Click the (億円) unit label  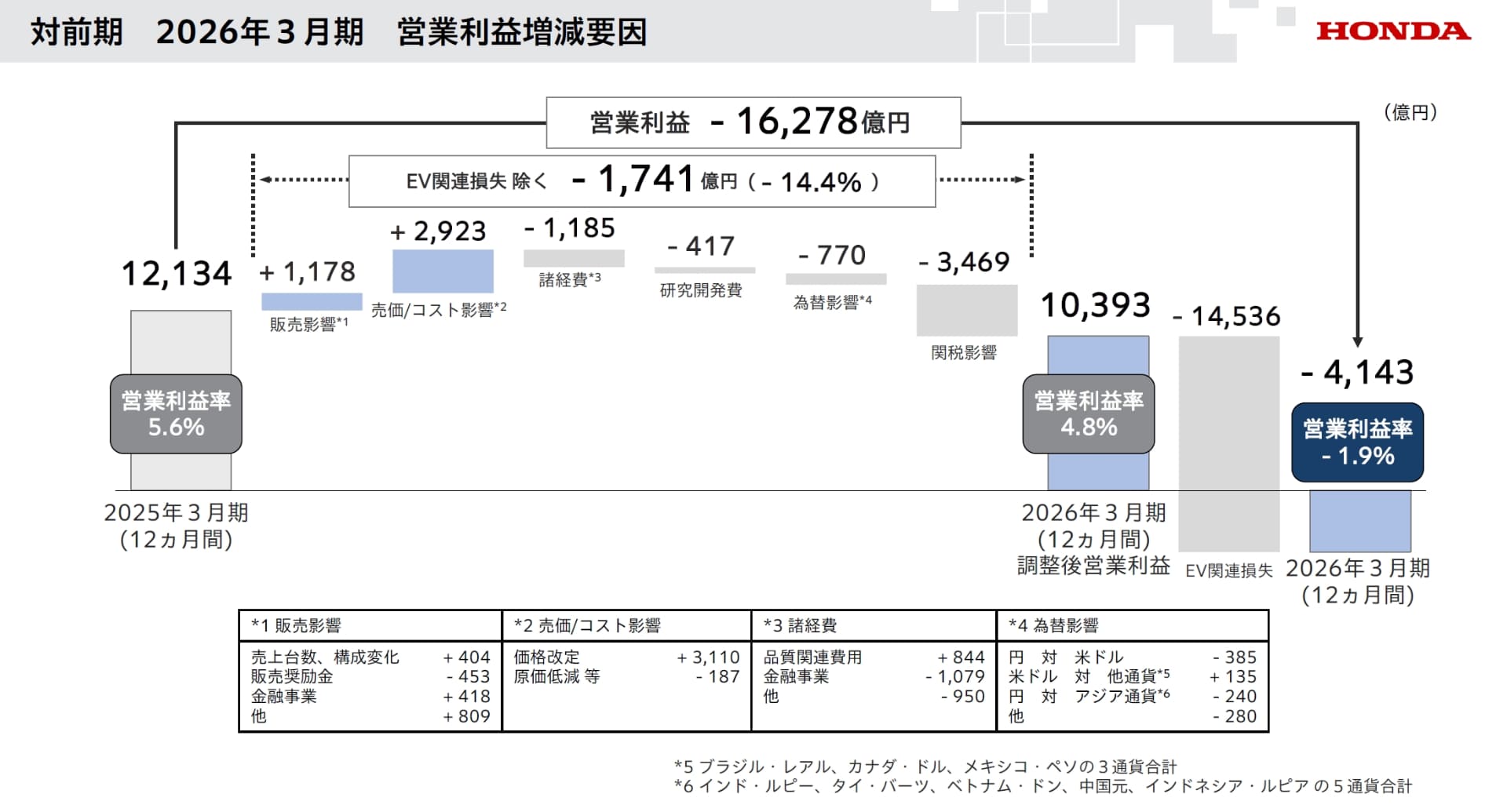[1410, 113]
